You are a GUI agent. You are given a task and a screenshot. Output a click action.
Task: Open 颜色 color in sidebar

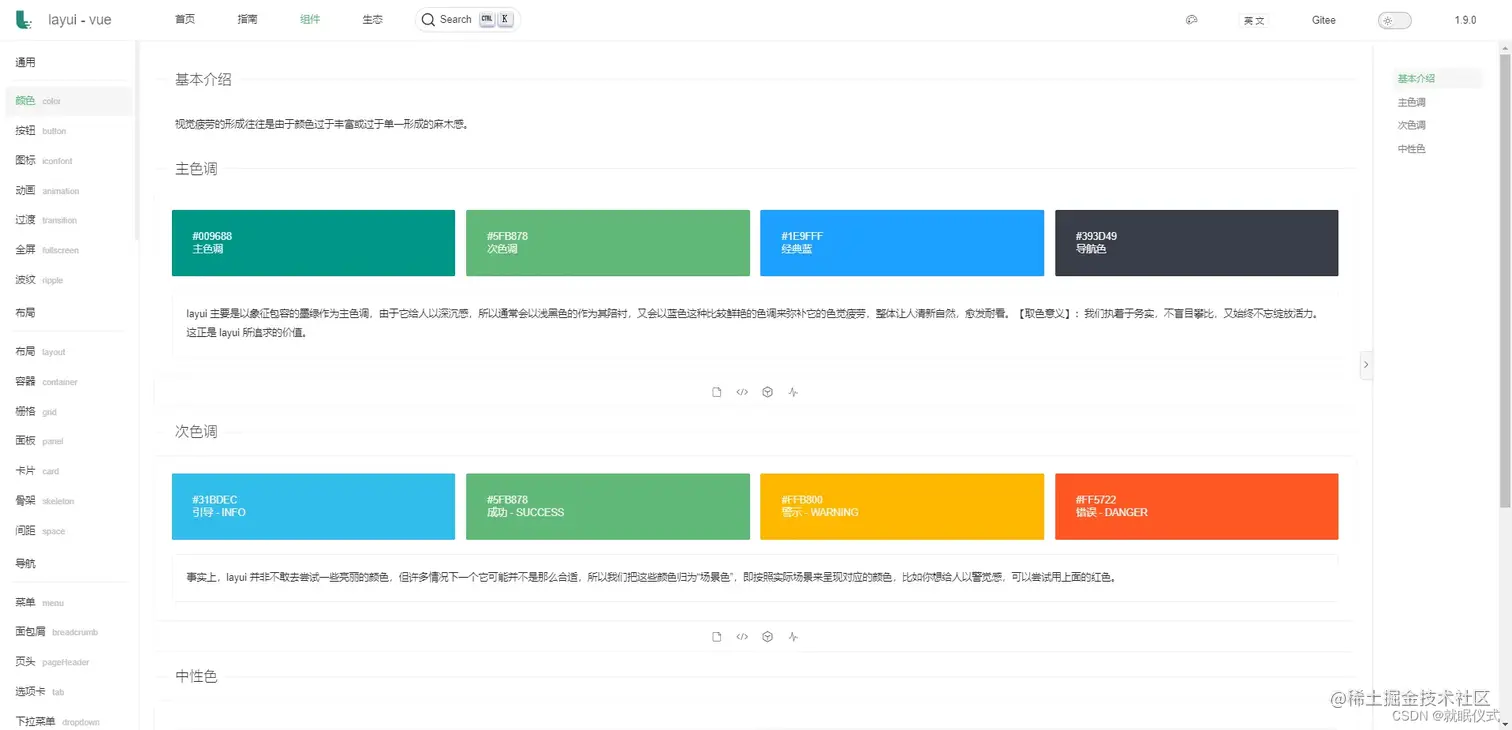tap(68, 101)
